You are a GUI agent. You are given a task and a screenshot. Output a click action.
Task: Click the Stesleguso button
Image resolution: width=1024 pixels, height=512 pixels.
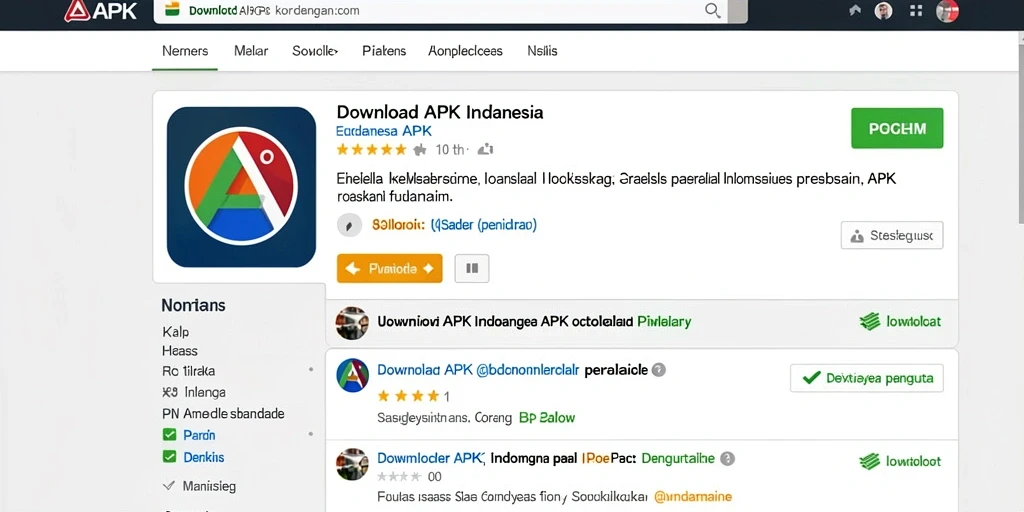tap(891, 235)
